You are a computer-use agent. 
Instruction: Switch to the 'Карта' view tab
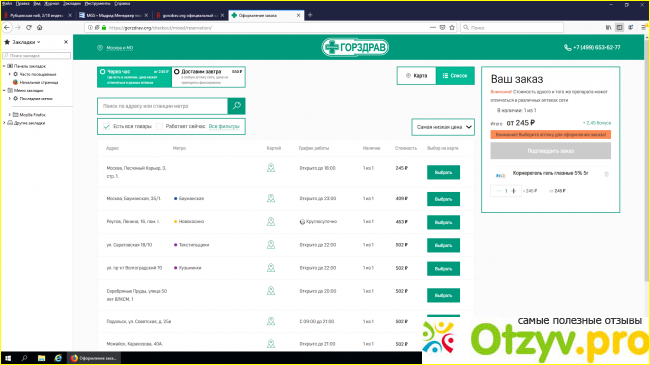[x=416, y=75]
